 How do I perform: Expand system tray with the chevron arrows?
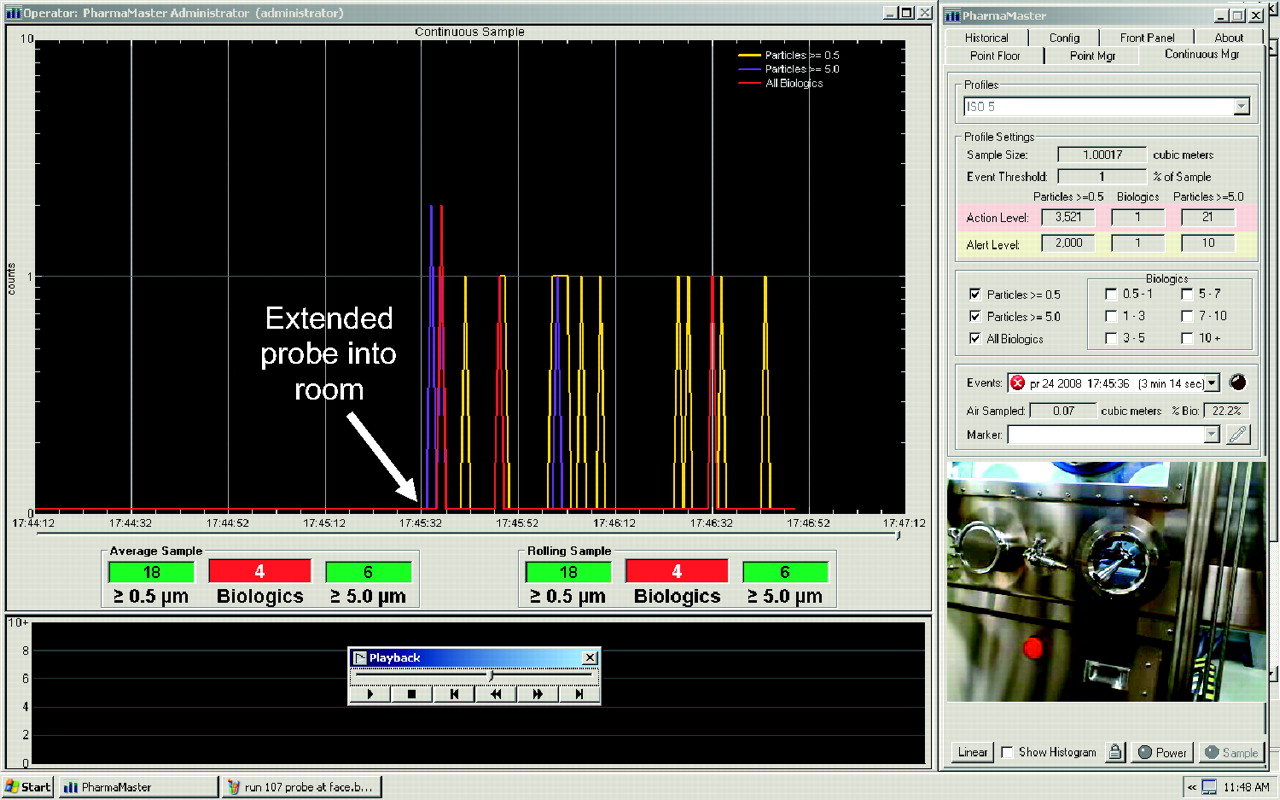pos(1192,787)
